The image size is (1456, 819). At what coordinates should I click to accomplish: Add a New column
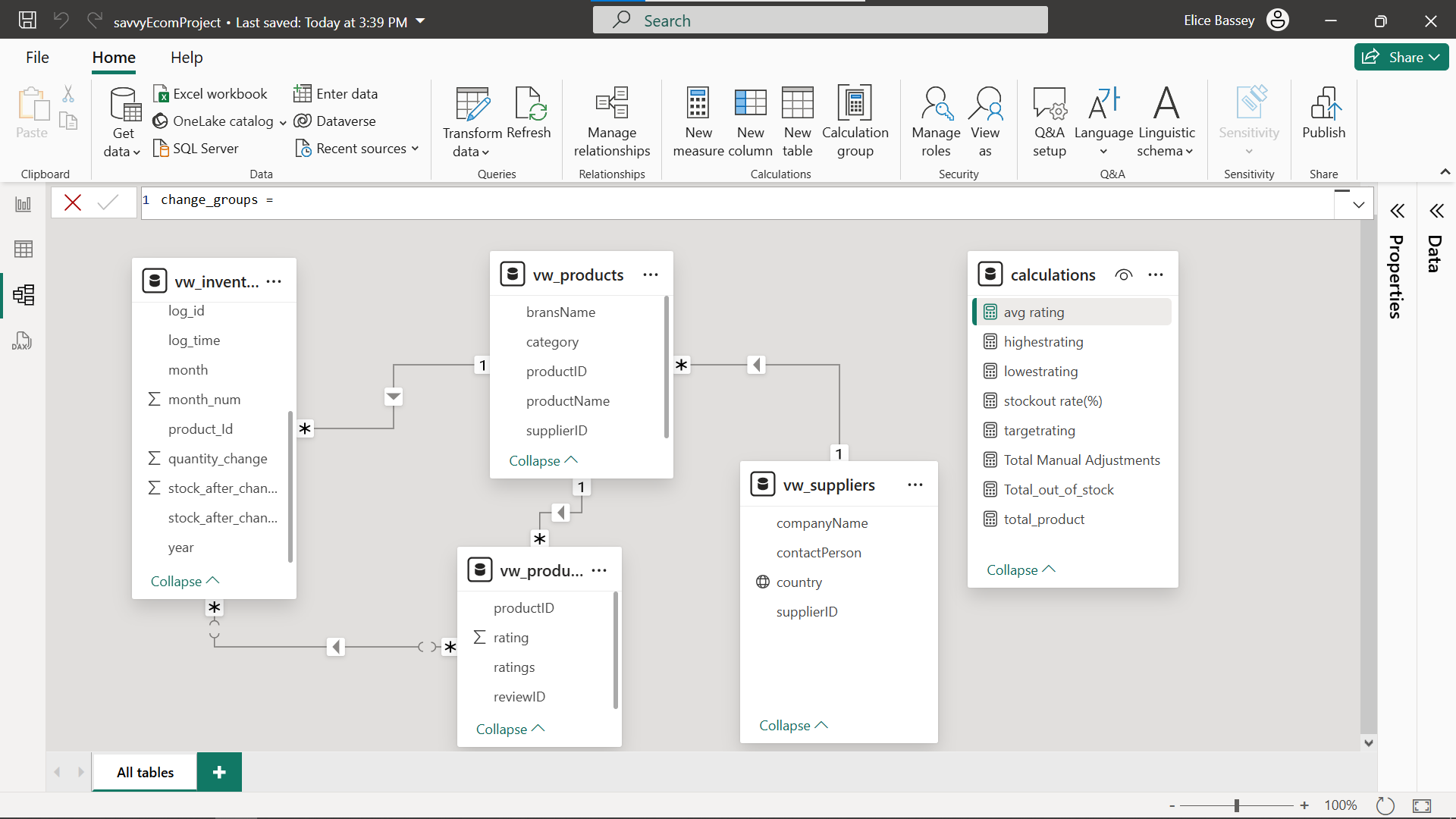(750, 121)
